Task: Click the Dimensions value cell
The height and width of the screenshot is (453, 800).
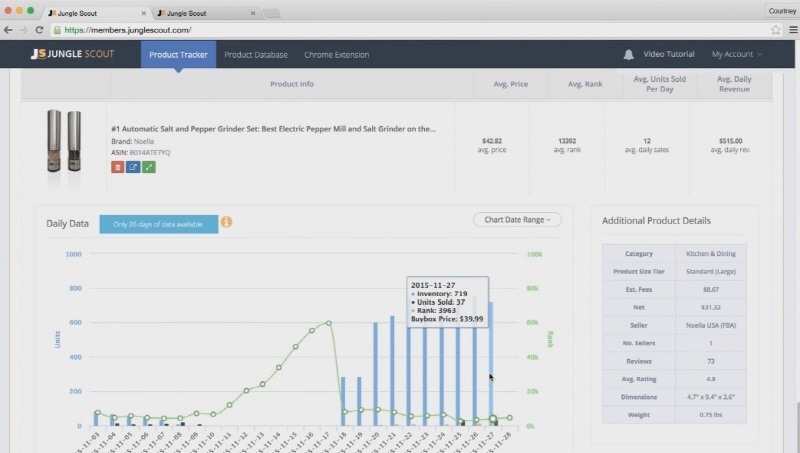Action: tap(711, 397)
